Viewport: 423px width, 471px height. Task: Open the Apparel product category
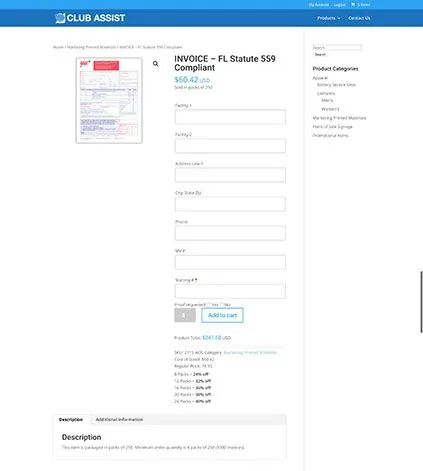coord(320,78)
